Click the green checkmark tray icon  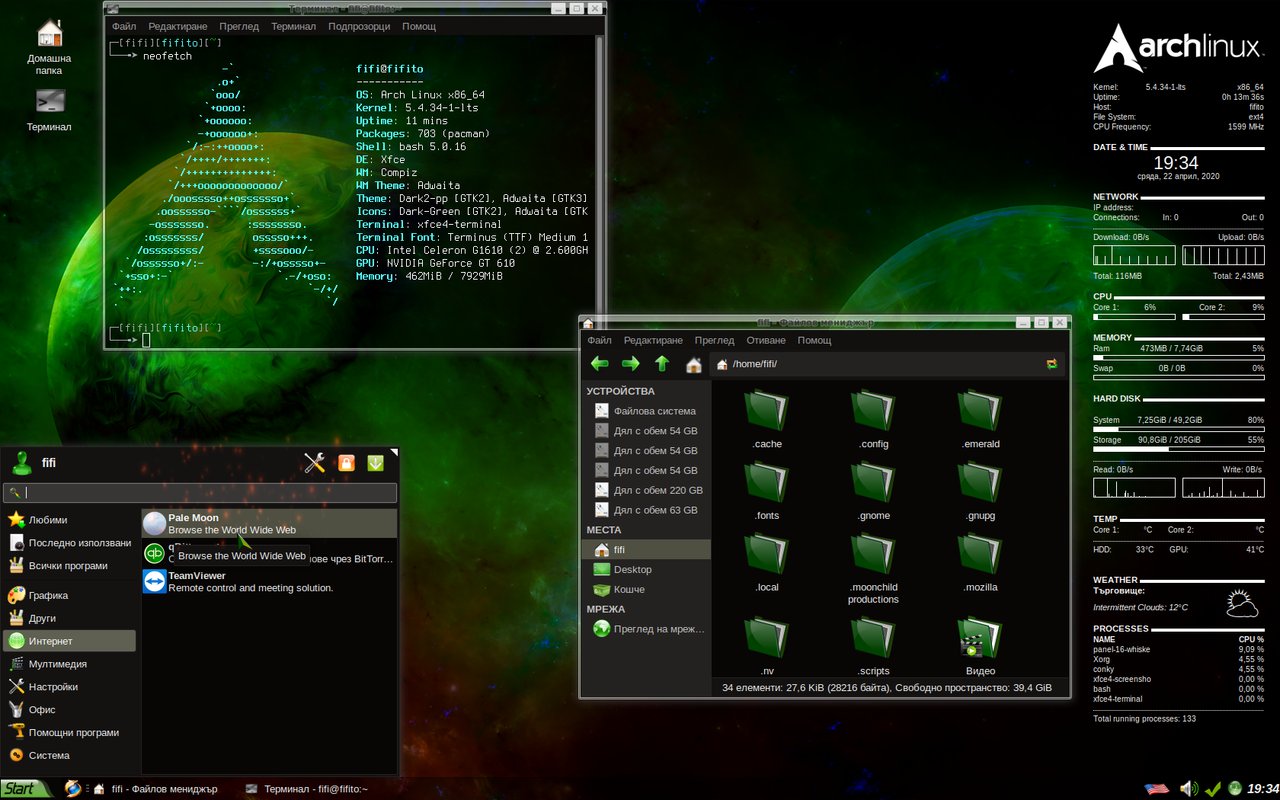point(1213,789)
